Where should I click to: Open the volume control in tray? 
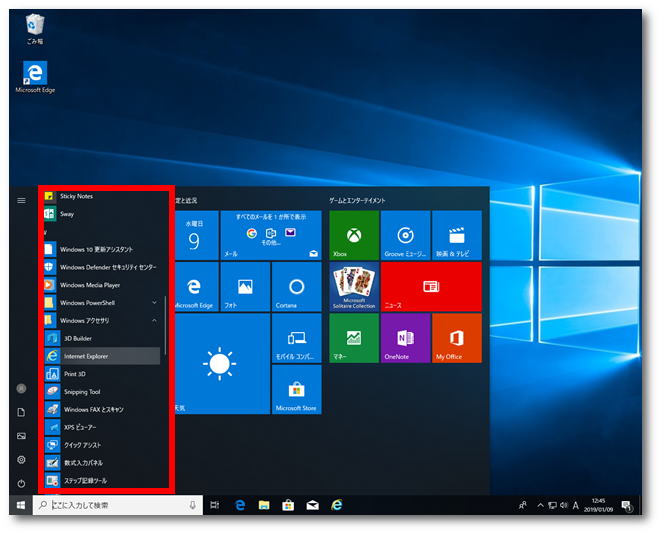[564, 505]
